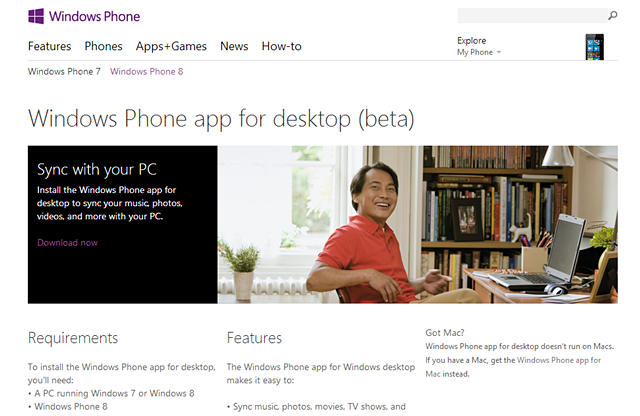Click the search magnifier icon
The image size is (640, 416).
point(613,16)
